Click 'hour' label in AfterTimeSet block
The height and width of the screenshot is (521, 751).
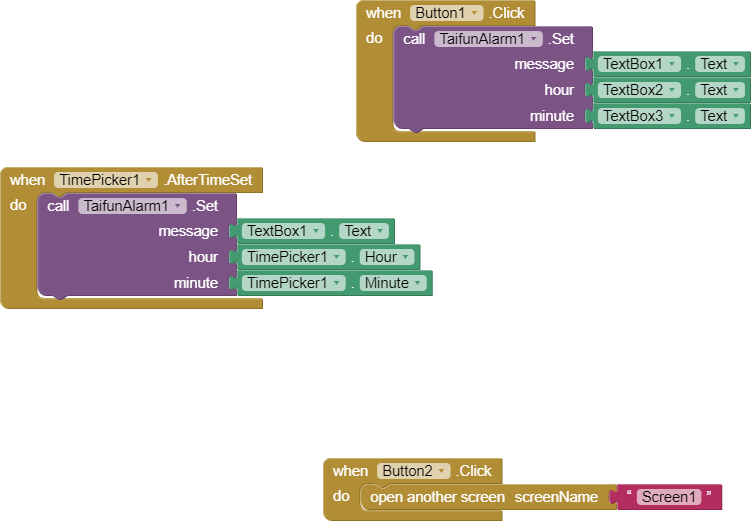[203, 257]
